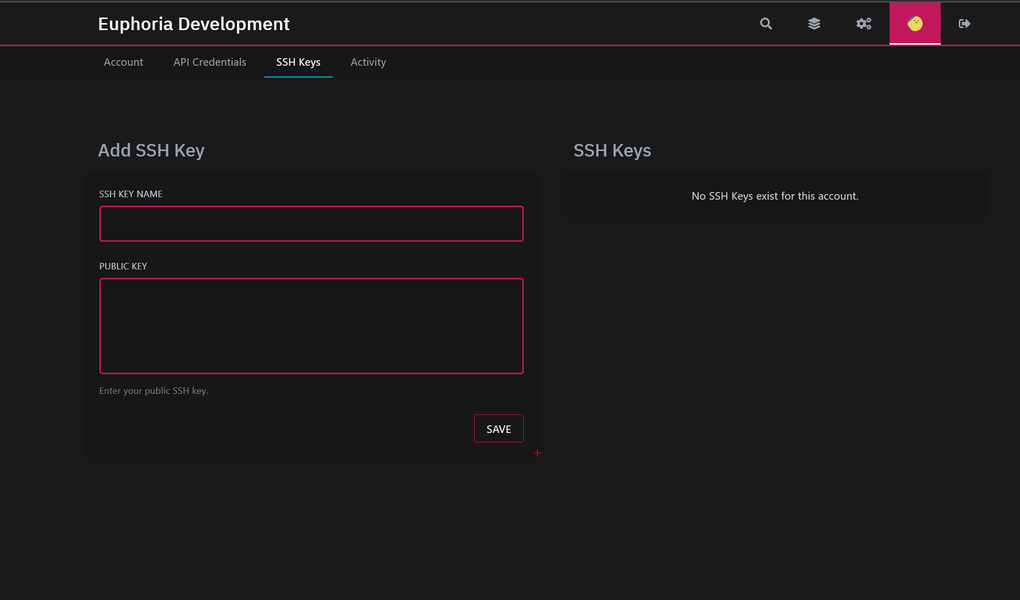This screenshot has height=600, width=1020.
Task: Click the sign out arrow icon
Action: click(964, 24)
